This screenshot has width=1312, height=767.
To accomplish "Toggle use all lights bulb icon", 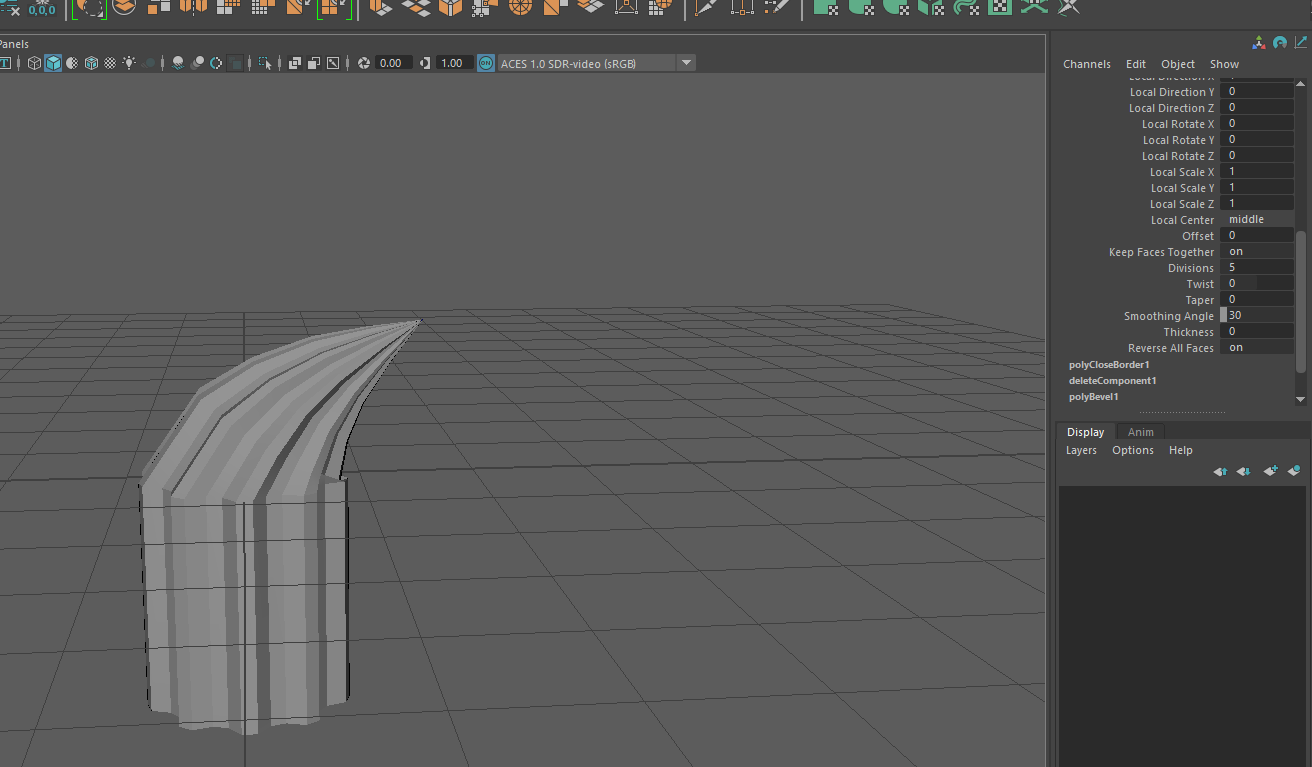I will pos(129,63).
